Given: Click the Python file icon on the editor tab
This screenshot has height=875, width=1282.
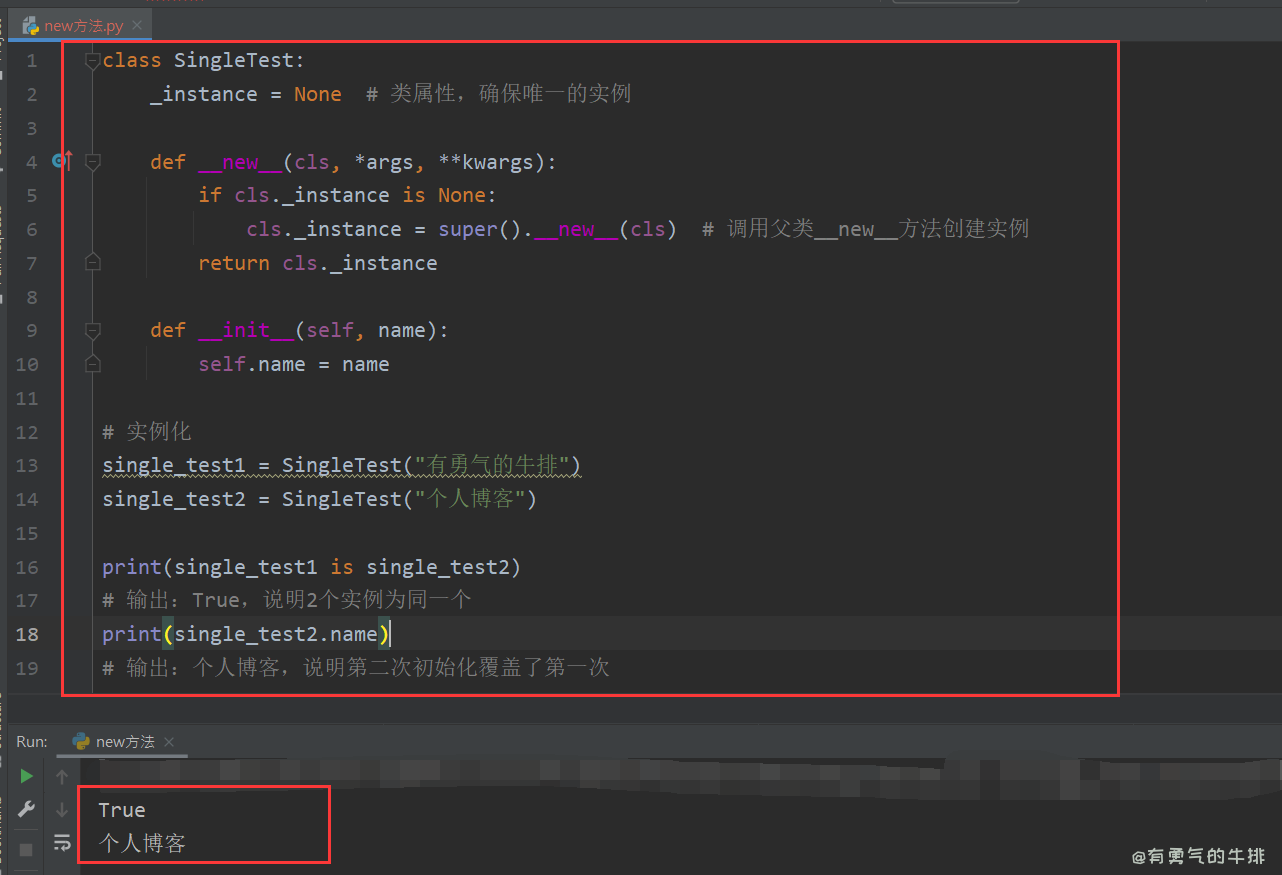Looking at the screenshot, I should click(28, 25).
